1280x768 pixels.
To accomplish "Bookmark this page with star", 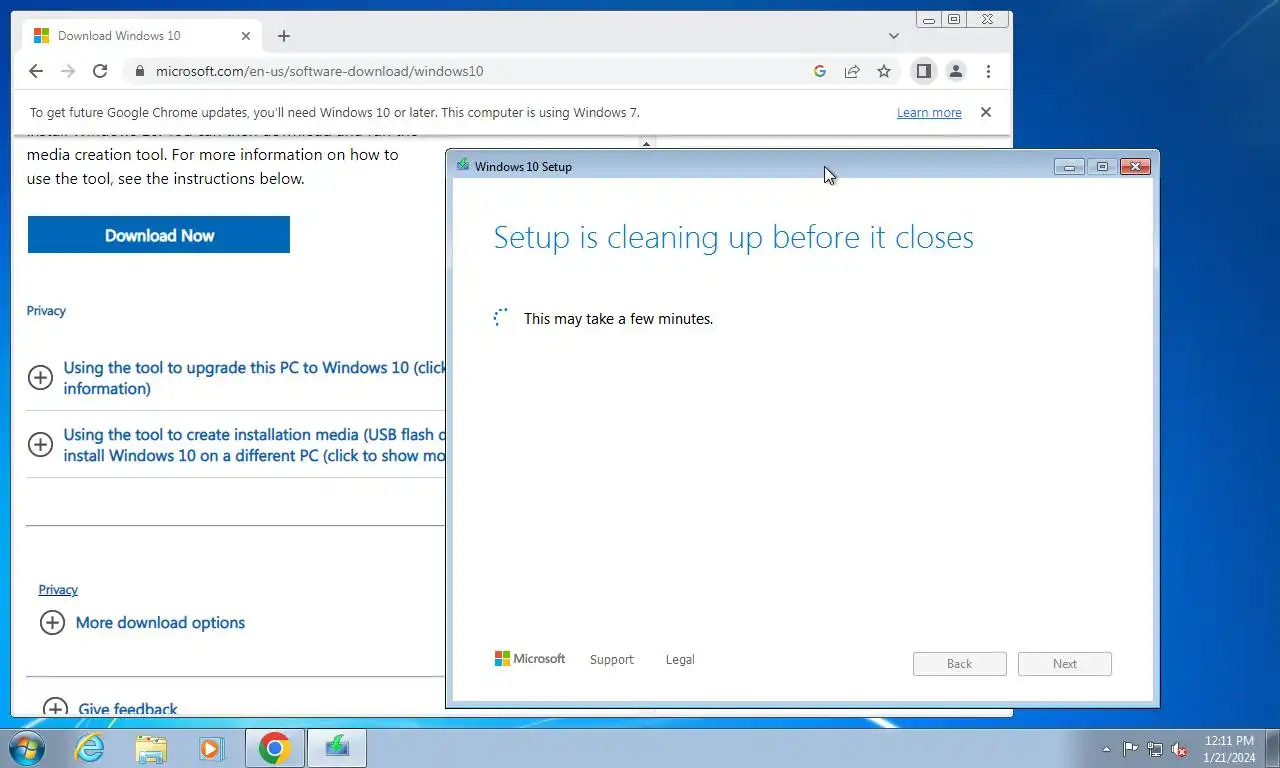I will tap(884, 71).
